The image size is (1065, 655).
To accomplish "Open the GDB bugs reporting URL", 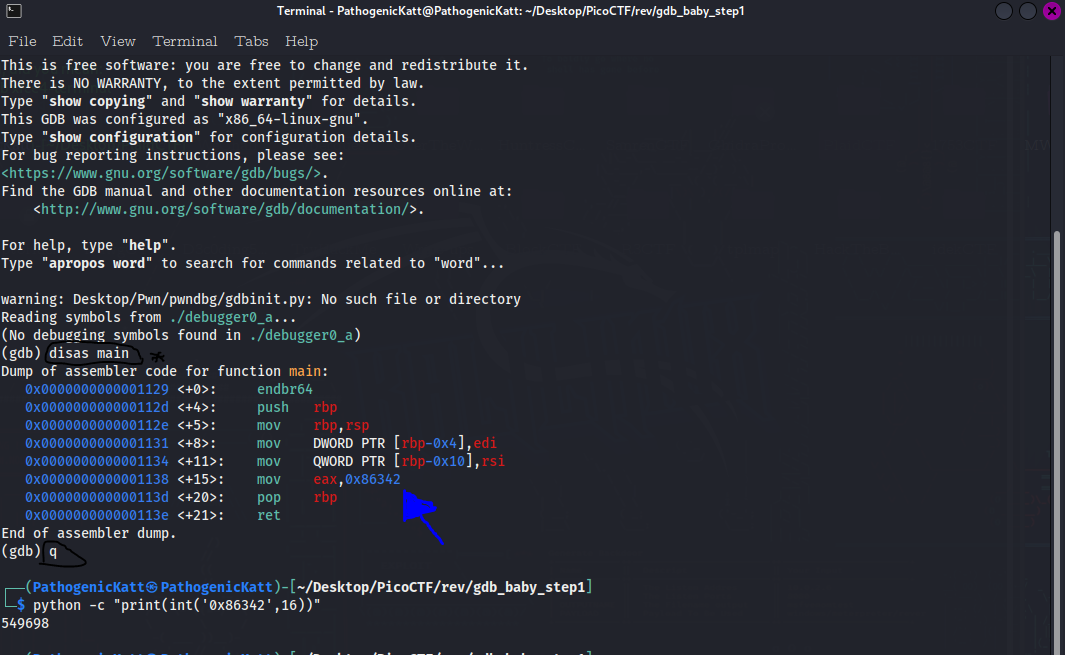I will pos(165,173).
